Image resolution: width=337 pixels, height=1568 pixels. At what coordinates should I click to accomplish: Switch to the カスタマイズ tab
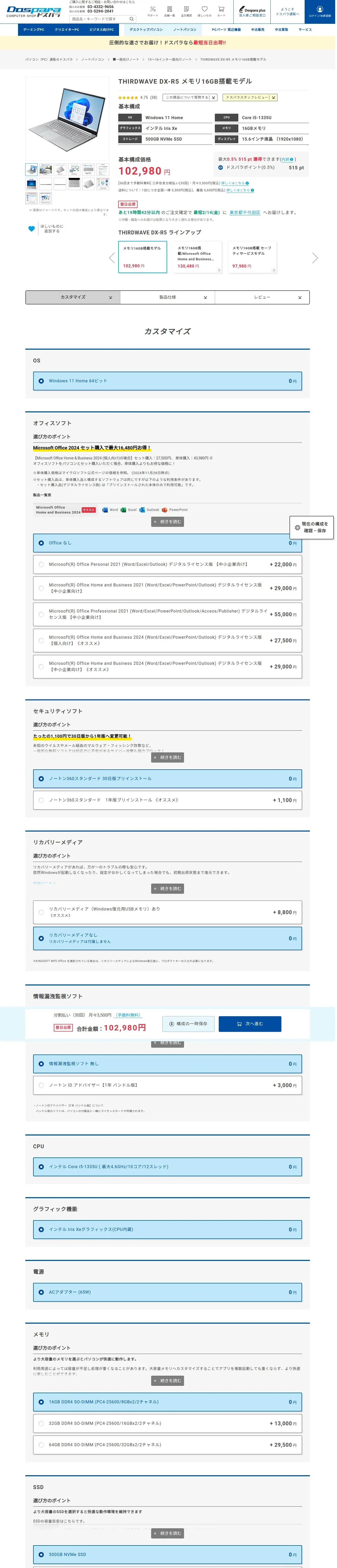point(73,298)
